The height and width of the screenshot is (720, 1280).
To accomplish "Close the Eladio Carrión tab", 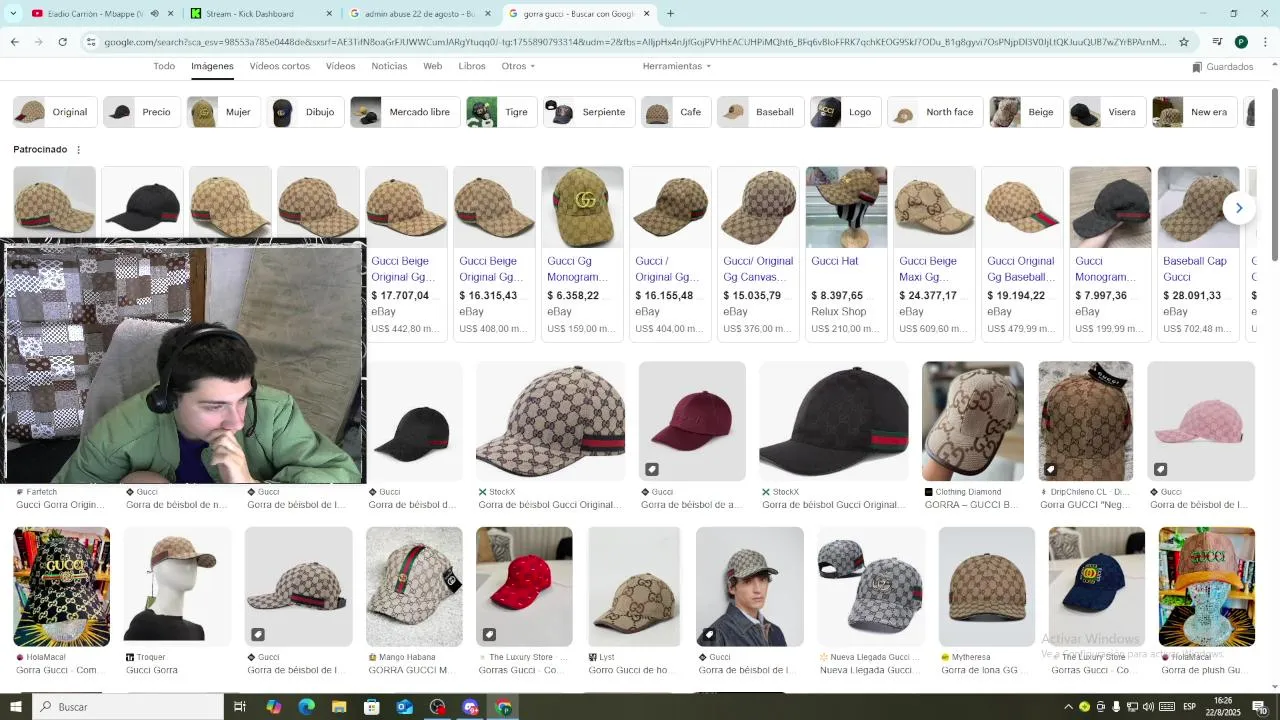I will point(170,14).
